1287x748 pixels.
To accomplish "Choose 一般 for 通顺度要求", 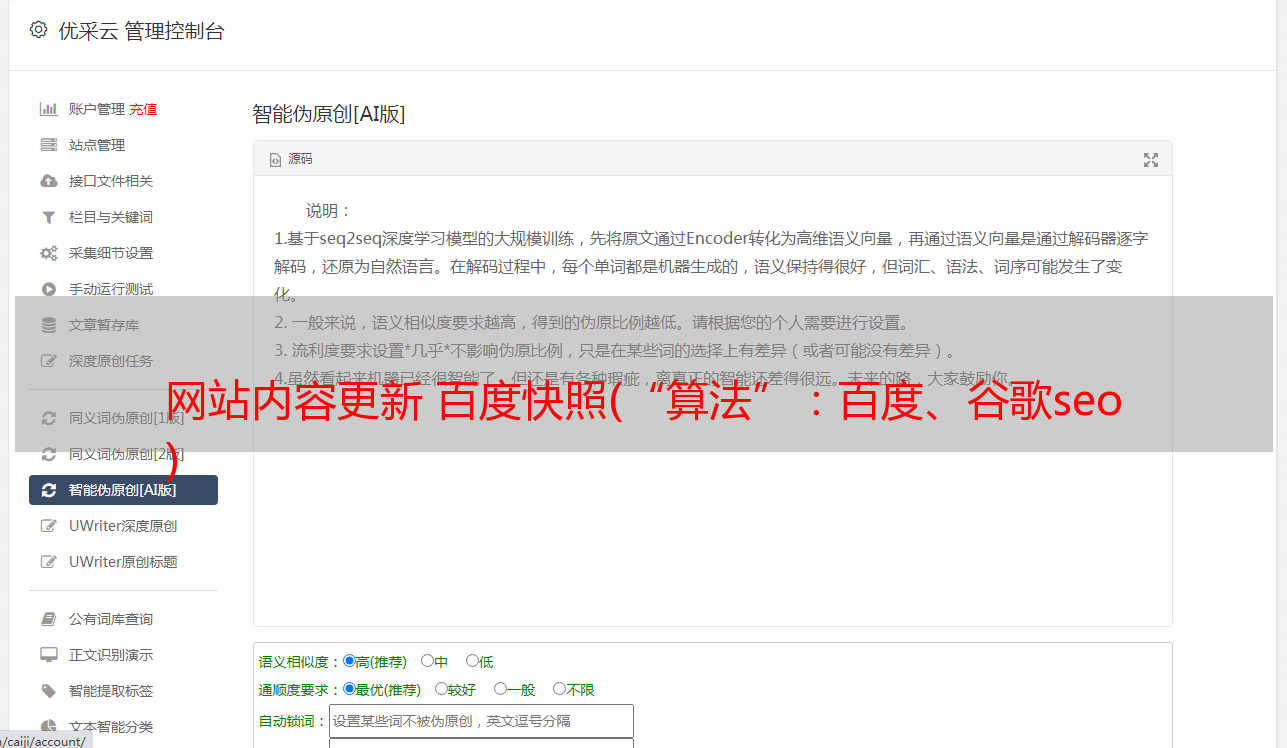I will tap(499, 689).
